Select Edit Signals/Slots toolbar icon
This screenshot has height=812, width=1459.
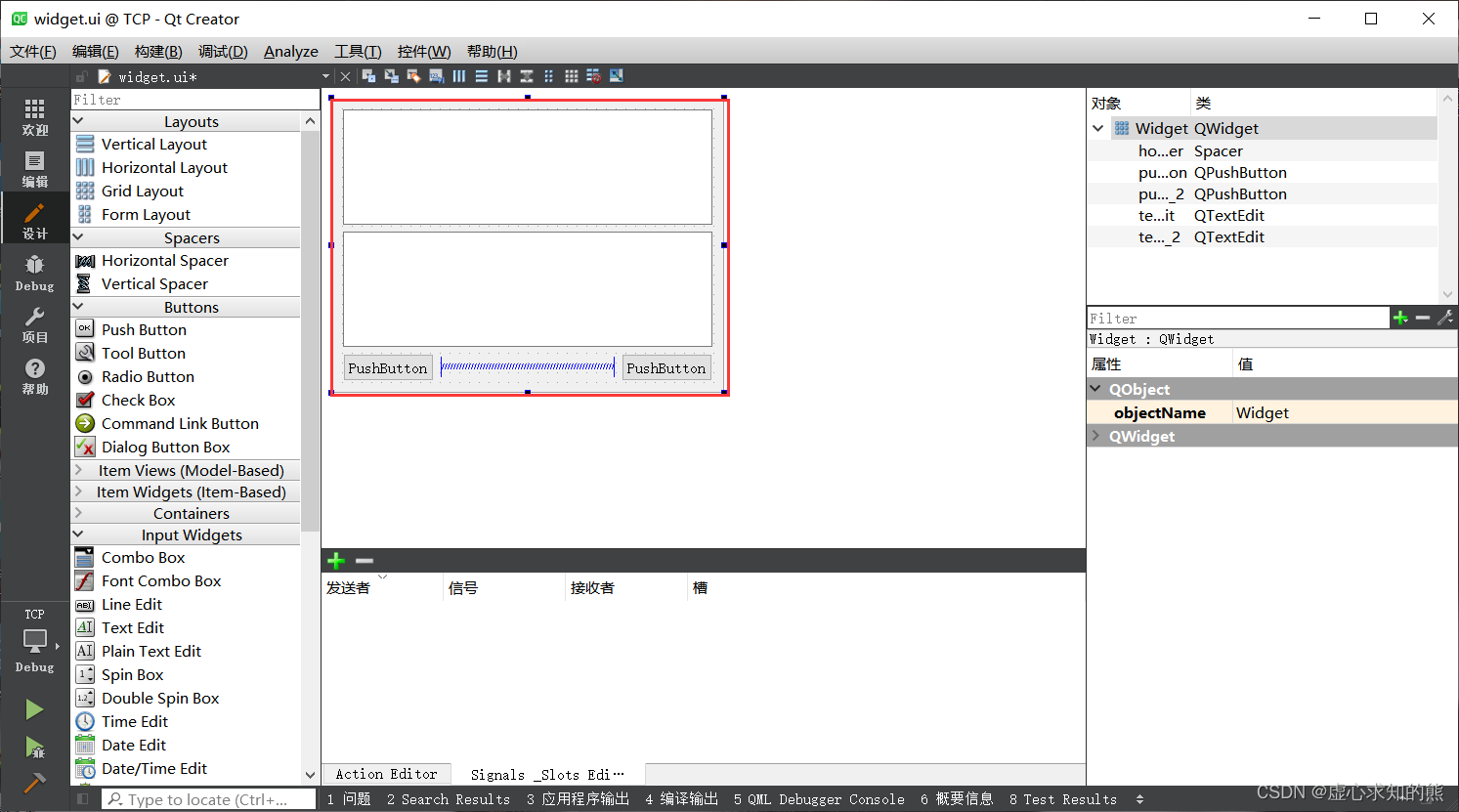point(391,76)
